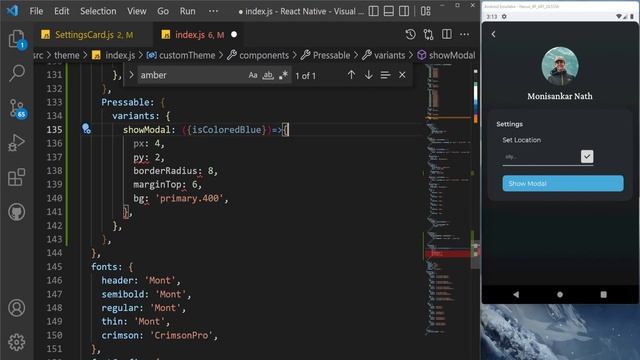Open the Run menu
The width and height of the screenshot is (640, 360).
188,11
